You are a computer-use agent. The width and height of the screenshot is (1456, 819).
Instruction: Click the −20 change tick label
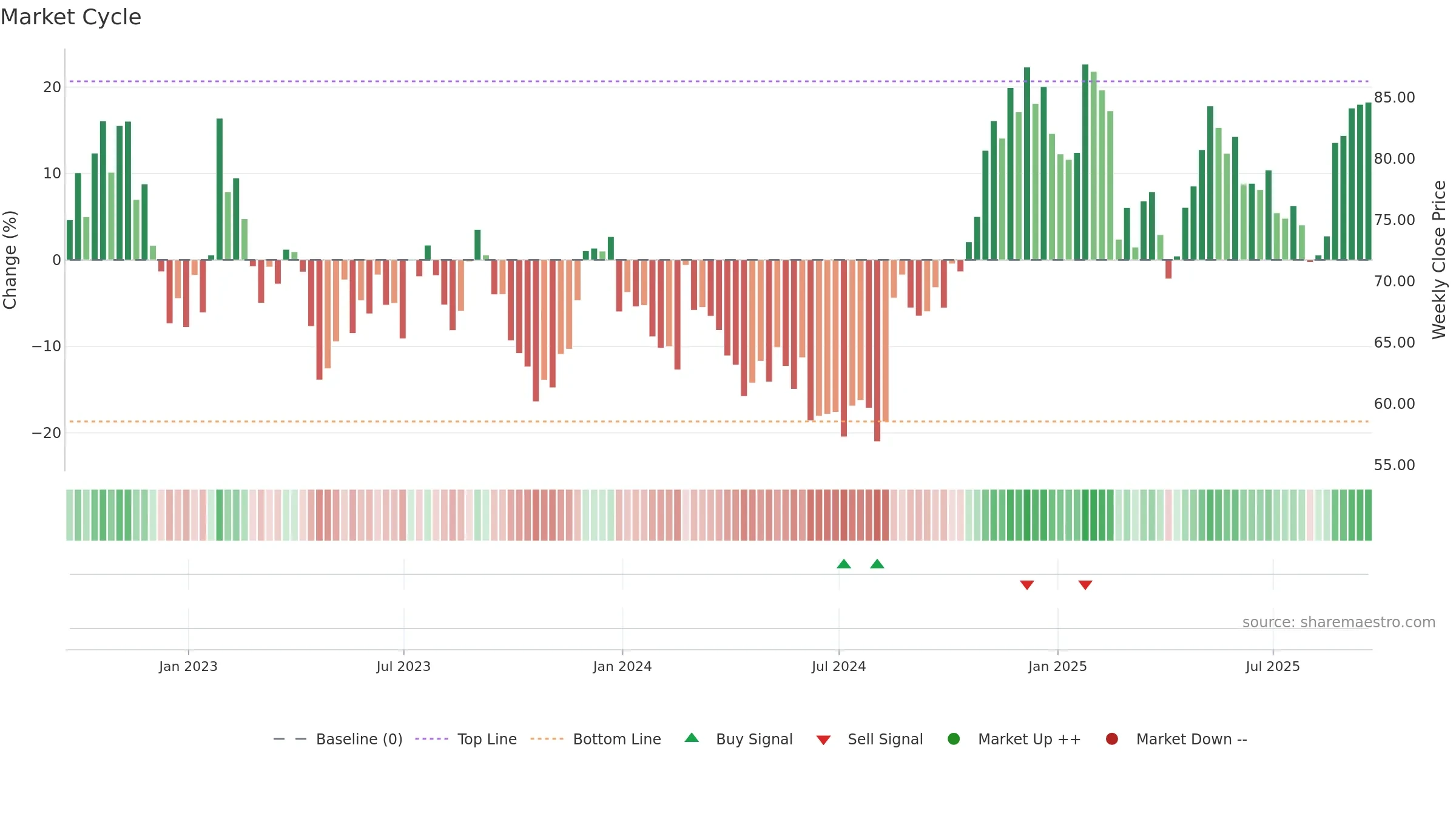(x=47, y=433)
